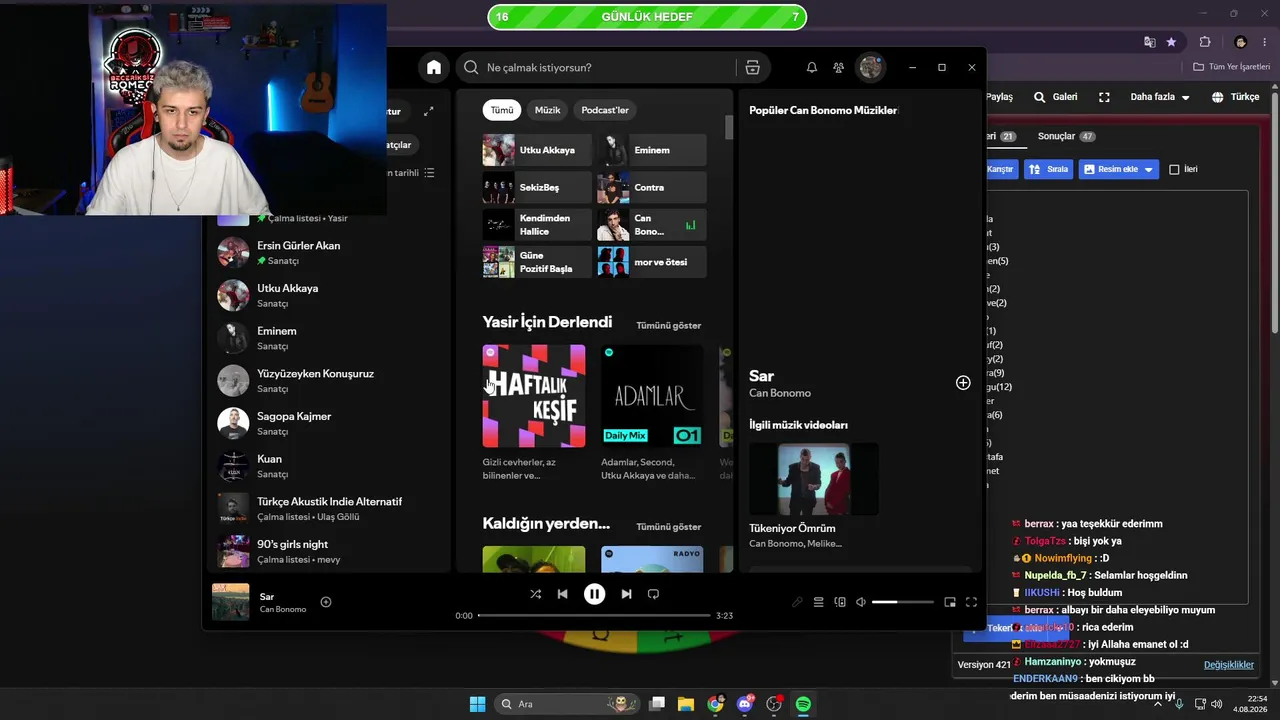Open the Kendimden Hallice shortcut tile
Viewport: 1280px width, 720px height.
click(537, 225)
